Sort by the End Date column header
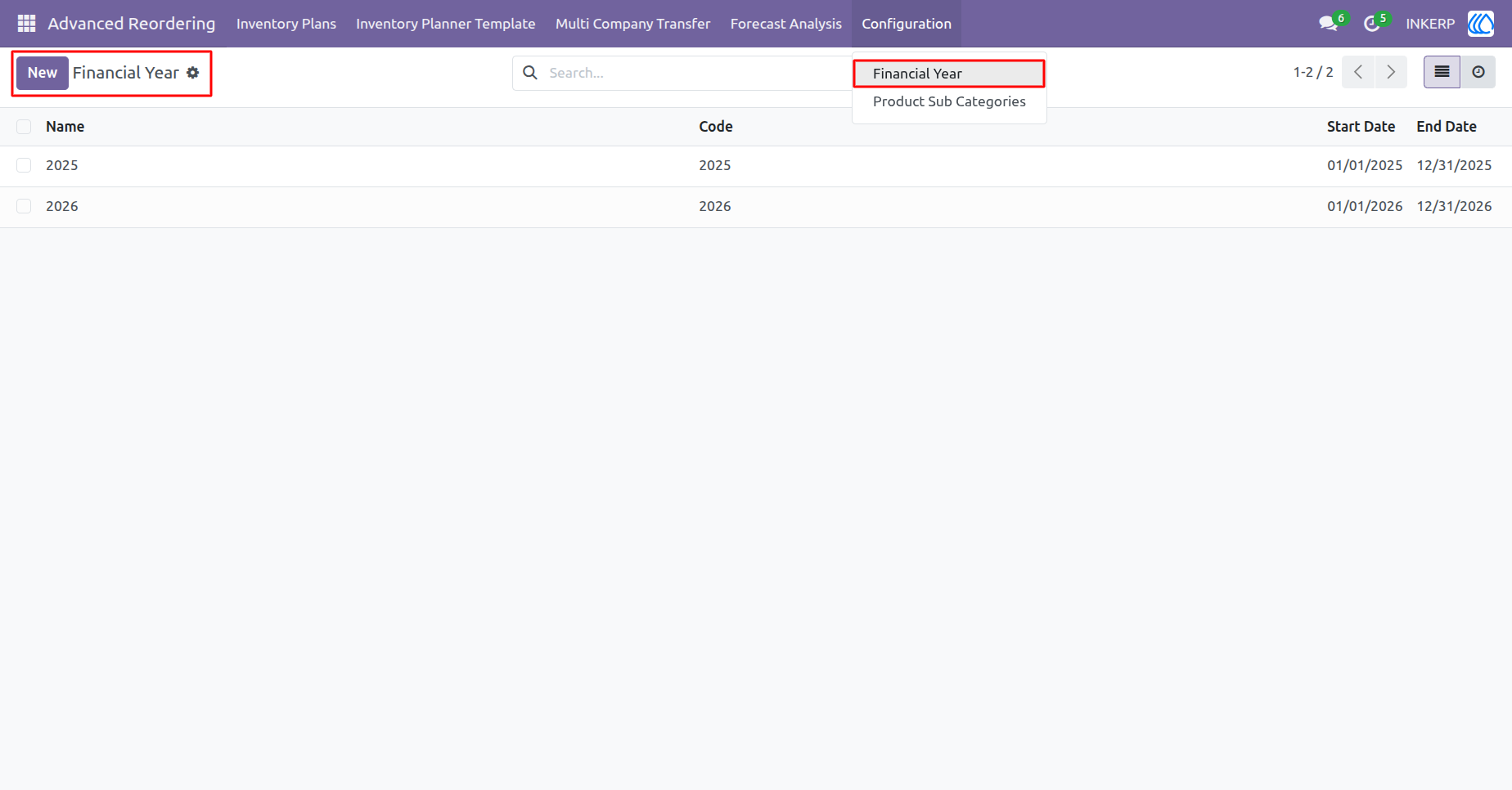Screen dimensions: 1512x790 tap(1447, 127)
